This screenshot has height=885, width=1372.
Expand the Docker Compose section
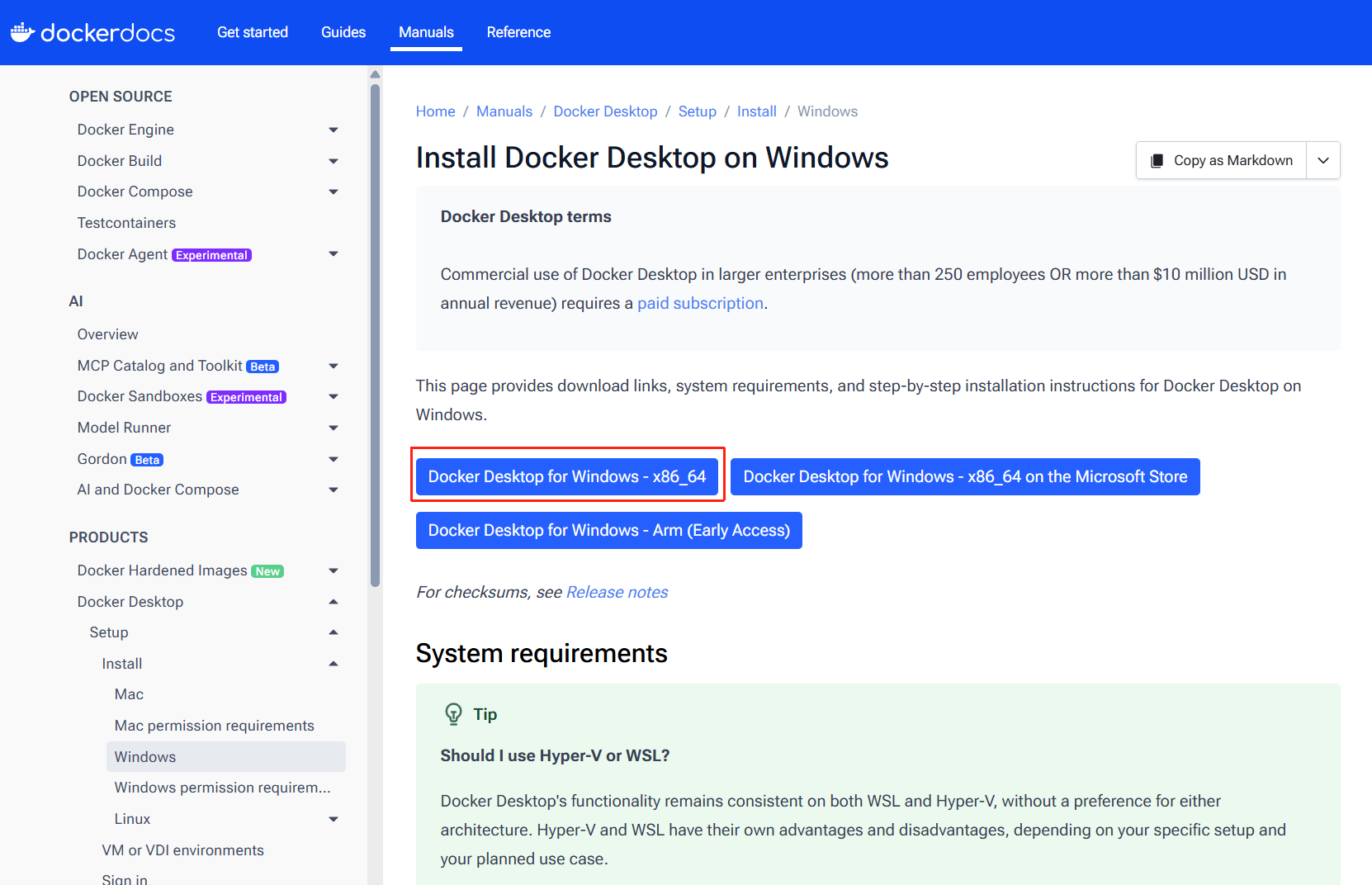pos(334,192)
